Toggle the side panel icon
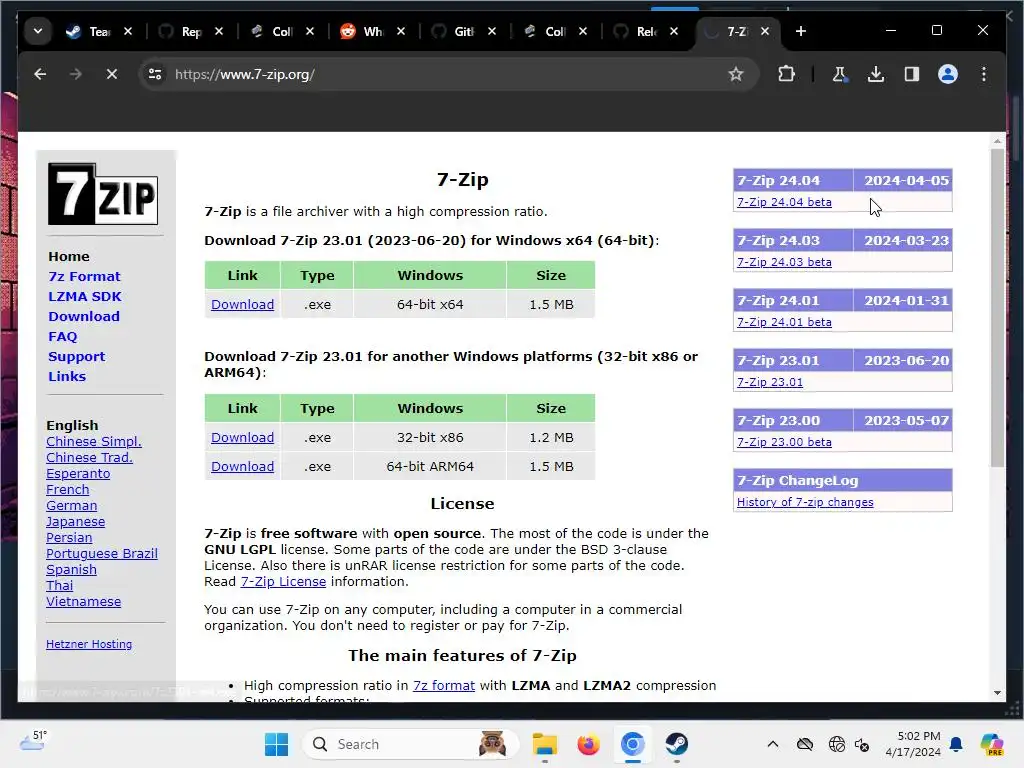The width and height of the screenshot is (1024, 768). click(912, 74)
